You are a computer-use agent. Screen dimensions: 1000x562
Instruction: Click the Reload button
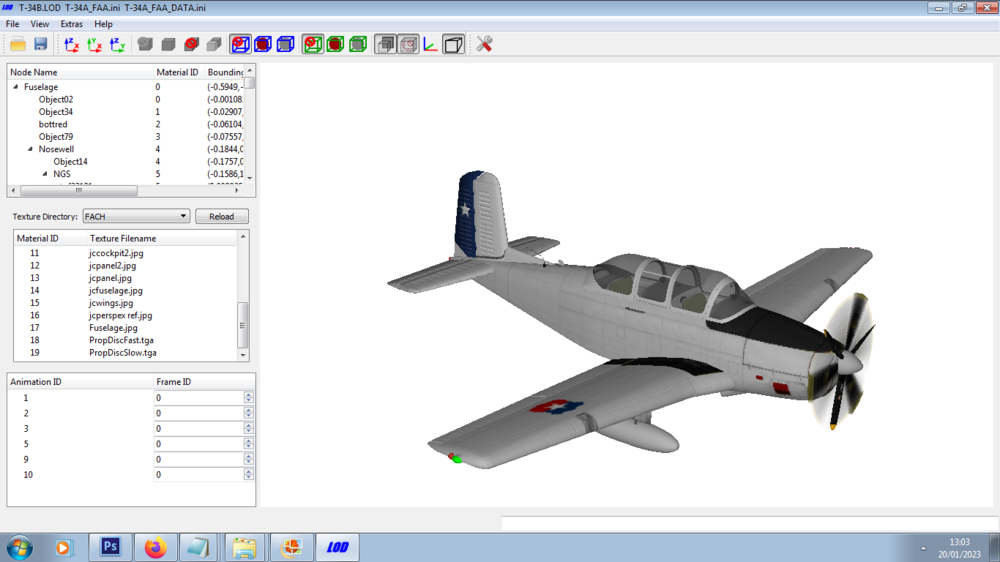[x=221, y=216]
